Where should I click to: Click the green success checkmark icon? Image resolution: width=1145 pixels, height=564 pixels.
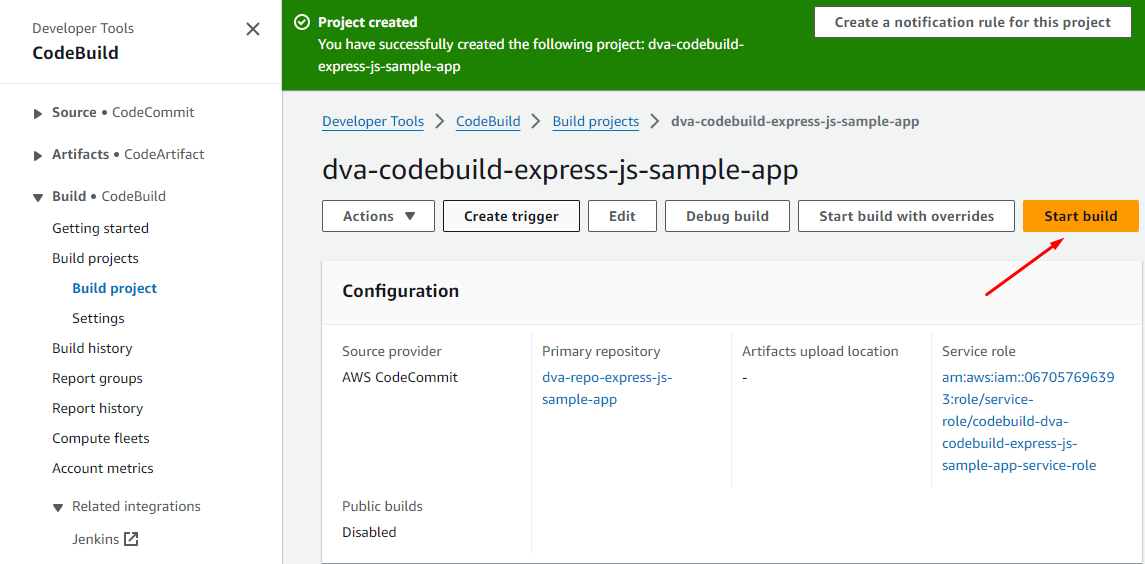(302, 22)
